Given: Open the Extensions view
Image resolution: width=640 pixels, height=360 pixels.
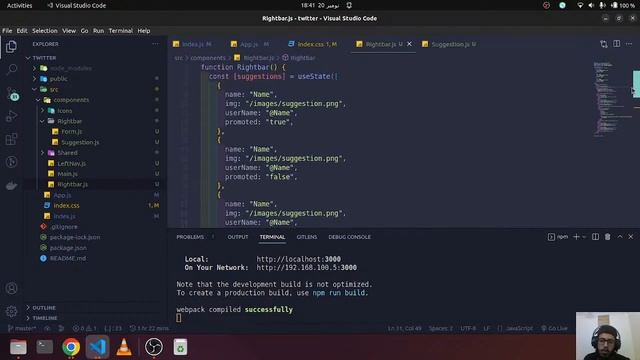Looking at the screenshot, I should (11, 139).
